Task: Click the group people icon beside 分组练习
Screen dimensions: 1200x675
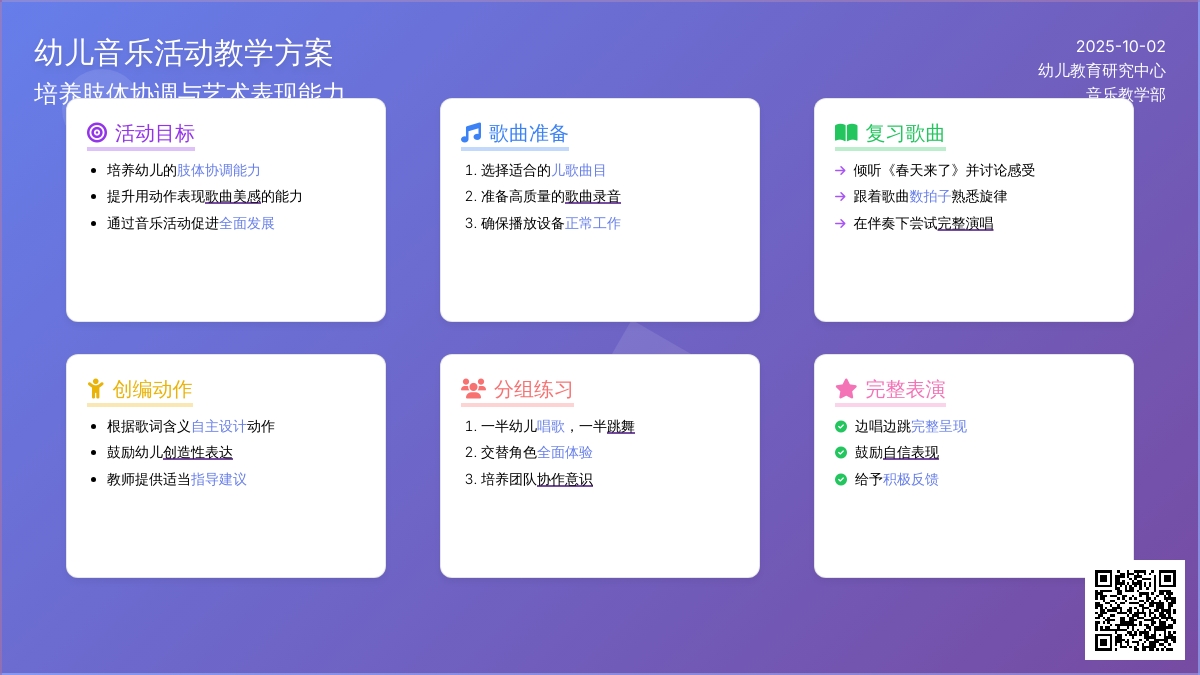Action: pos(473,389)
